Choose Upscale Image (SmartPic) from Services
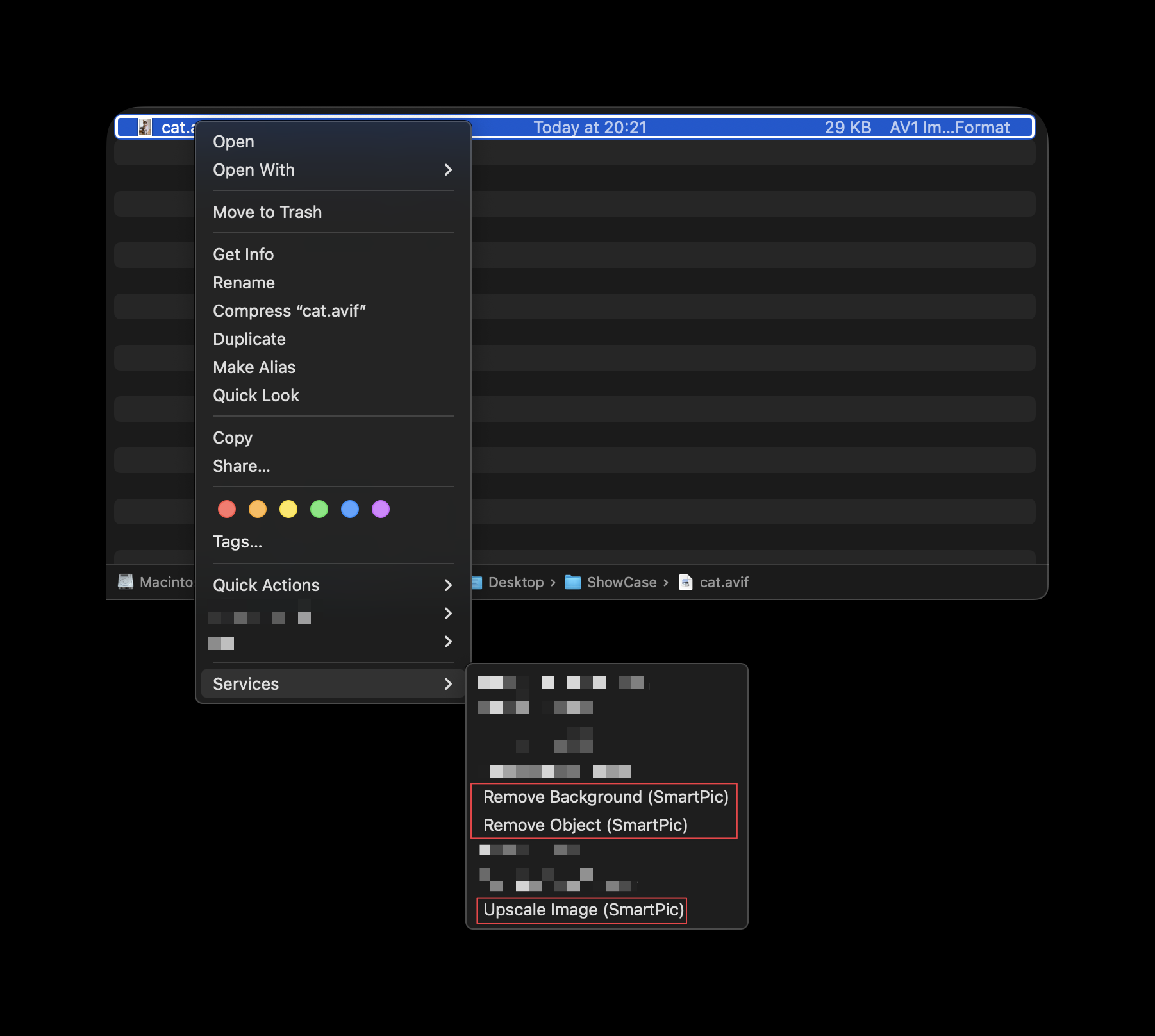Image resolution: width=1155 pixels, height=1036 pixels. point(581,910)
